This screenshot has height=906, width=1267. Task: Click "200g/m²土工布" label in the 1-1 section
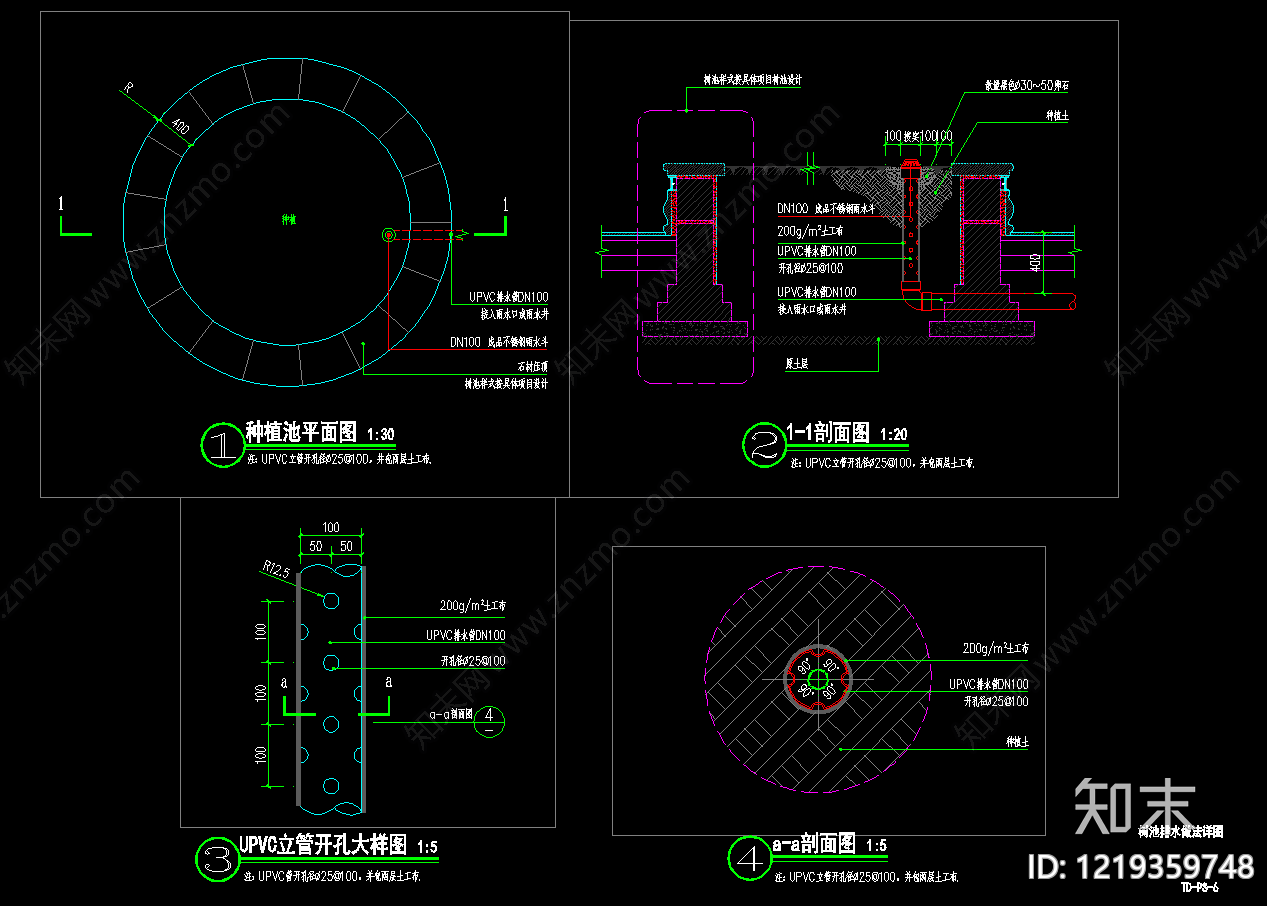811,230
